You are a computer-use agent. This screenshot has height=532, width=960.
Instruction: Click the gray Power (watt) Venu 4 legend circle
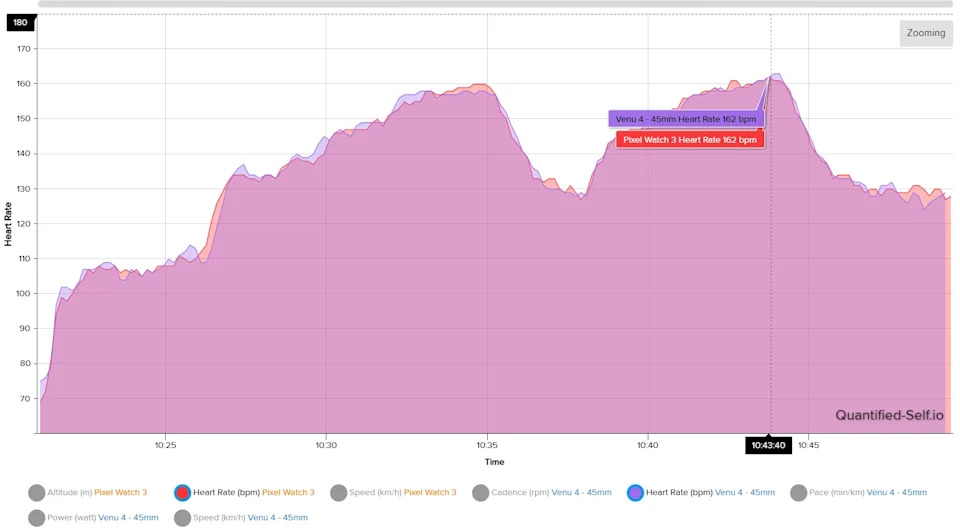click(37, 517)
